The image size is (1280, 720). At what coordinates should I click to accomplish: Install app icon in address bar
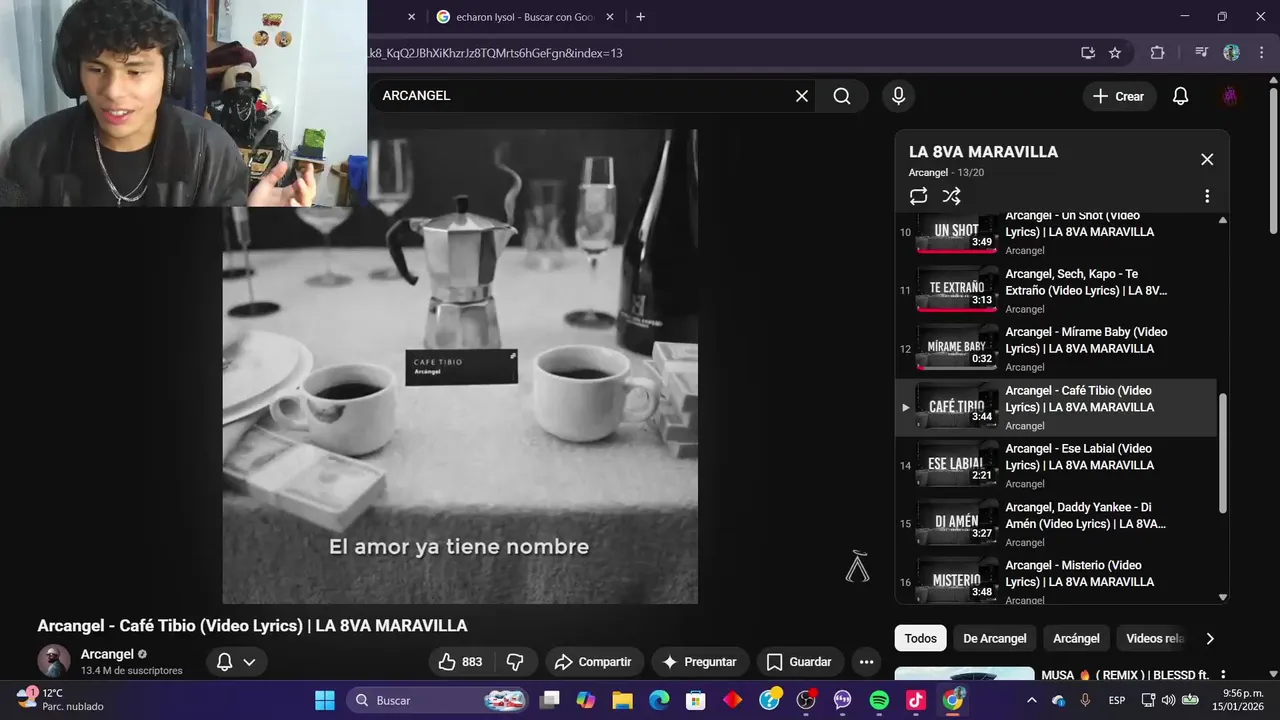1088,53
